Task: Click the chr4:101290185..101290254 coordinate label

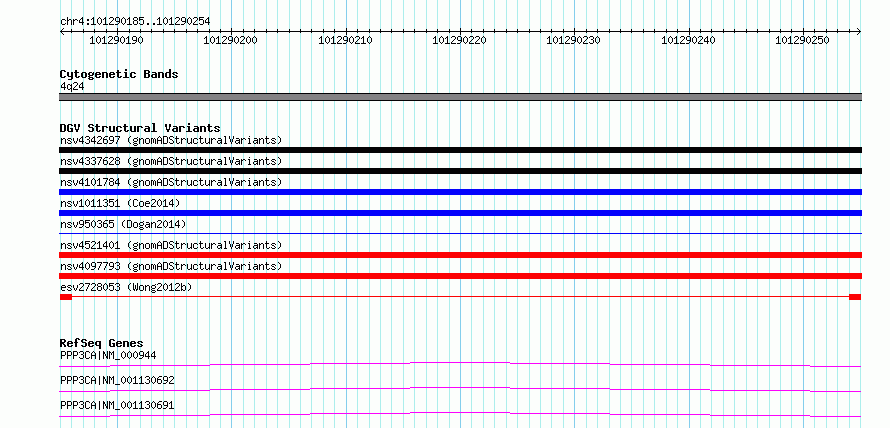Action: coord(135,22)
